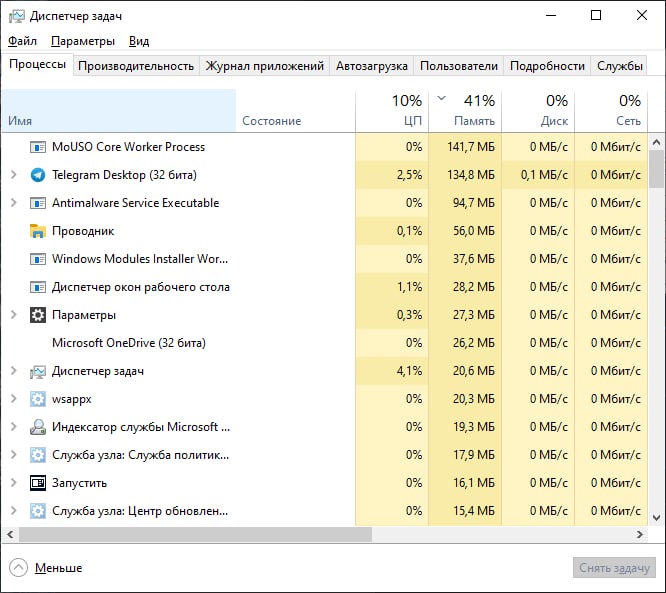The height and width of the screenshot is (593, 666).
Task: Click the 0,1 МБ/с disk value
Action: pos(545,175)
